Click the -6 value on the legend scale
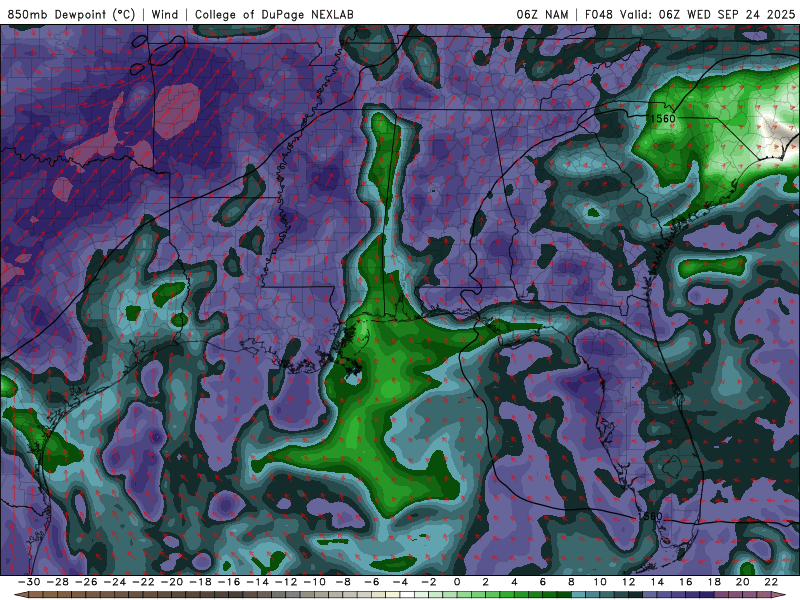Viewport: 800px width, 600px height. tap(372, 582)
